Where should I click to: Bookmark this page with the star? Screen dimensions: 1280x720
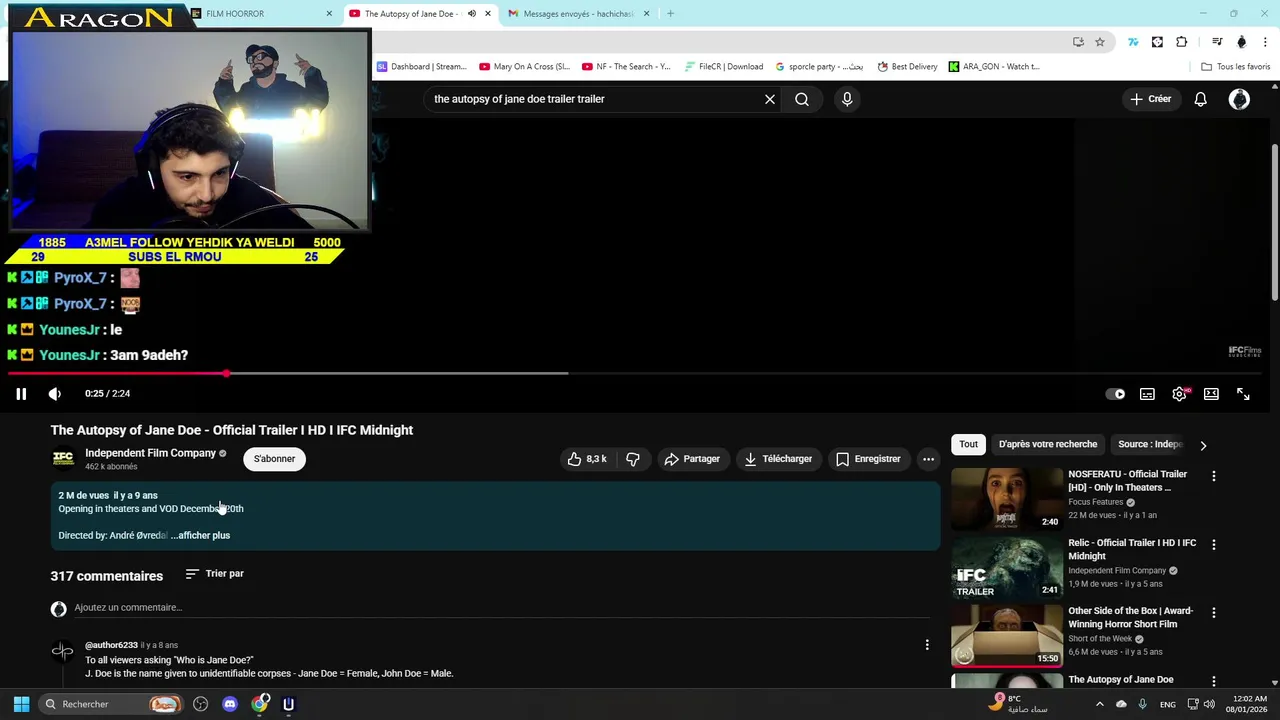coord(1100,42)
